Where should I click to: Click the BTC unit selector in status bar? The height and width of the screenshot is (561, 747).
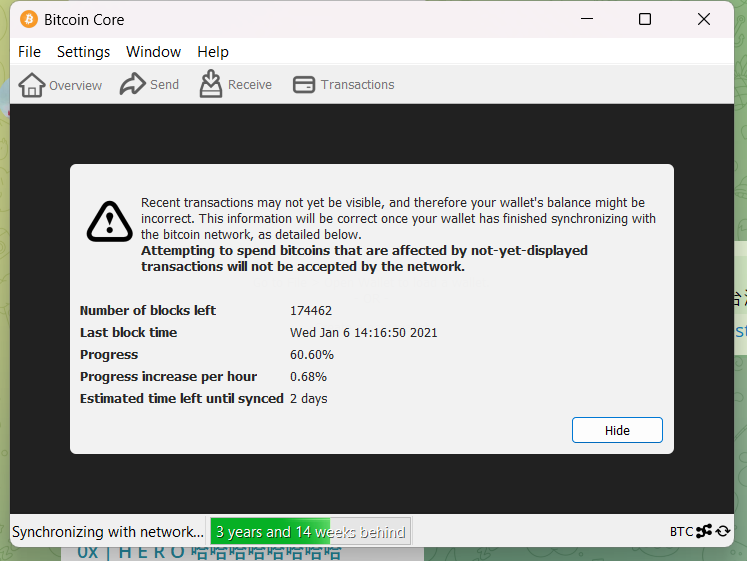pyautogui.click(x=681, y=531)
